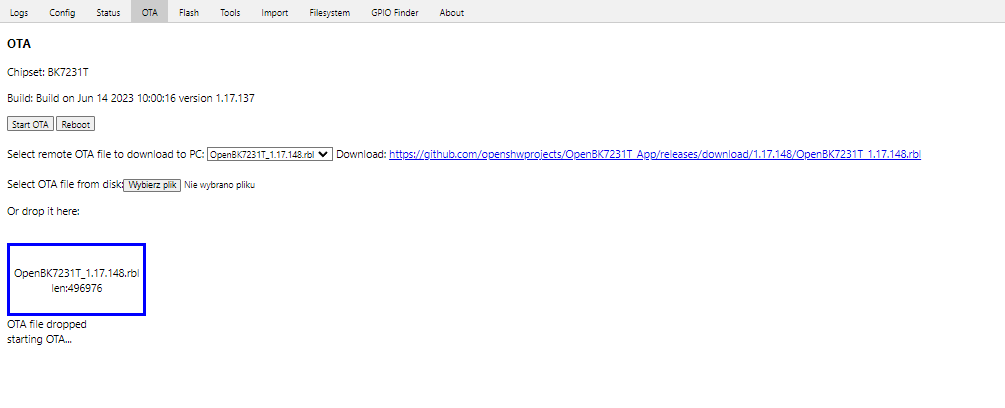
Task: Switch to the Config tab
Action: (x=62, y=12)
